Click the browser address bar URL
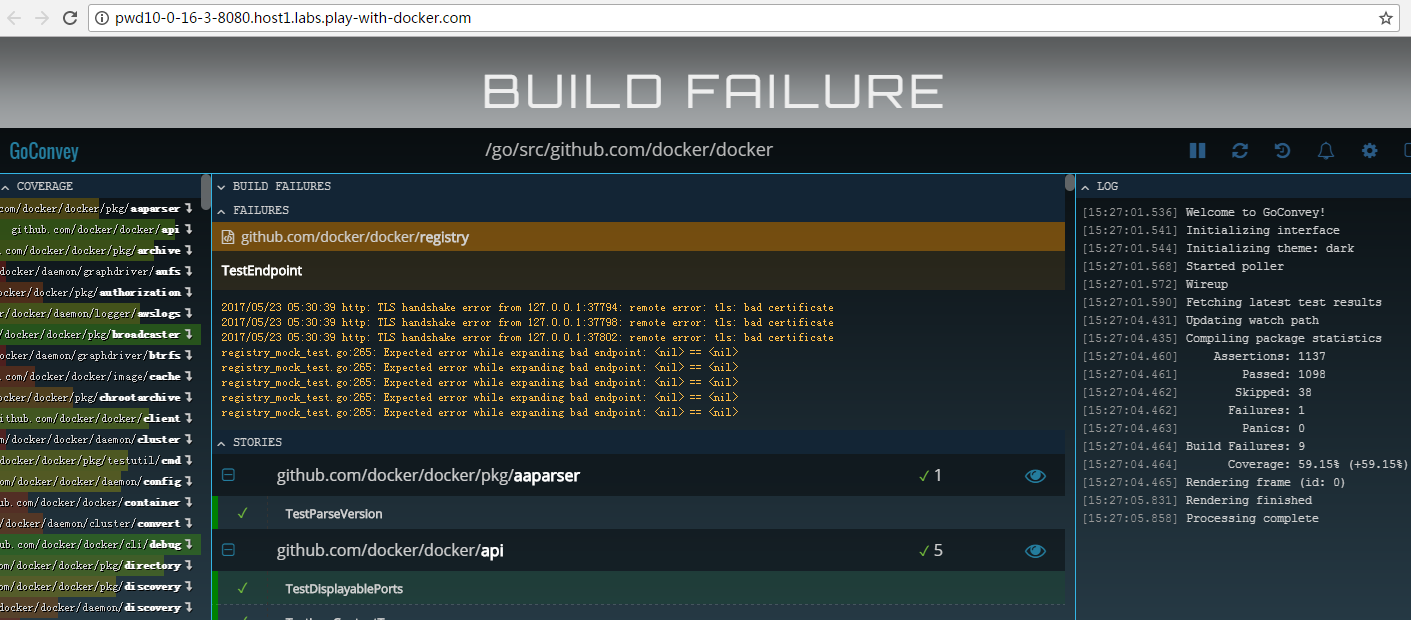Viewport: 1411px width, 620px height. pos(294,18)
